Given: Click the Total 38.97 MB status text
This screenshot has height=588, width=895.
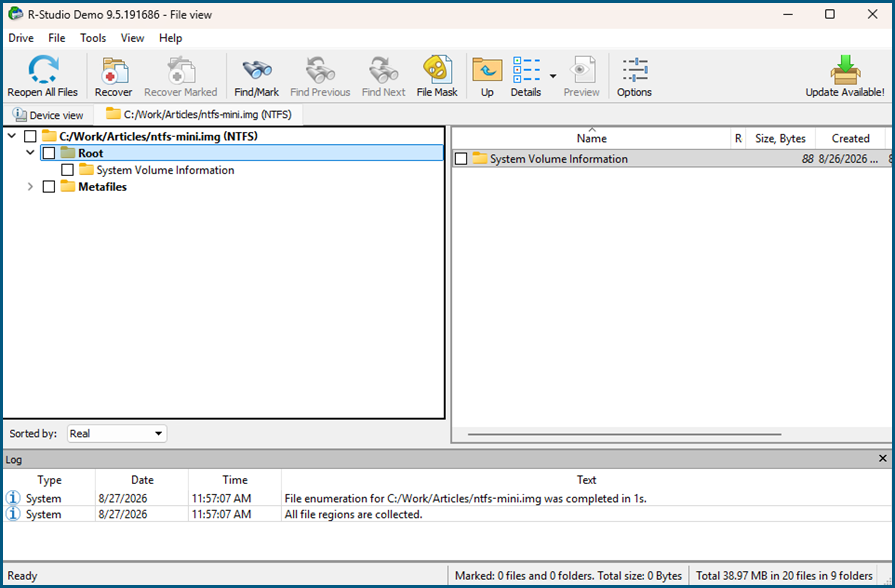Looking at the screenshot, I should point(784,575).
